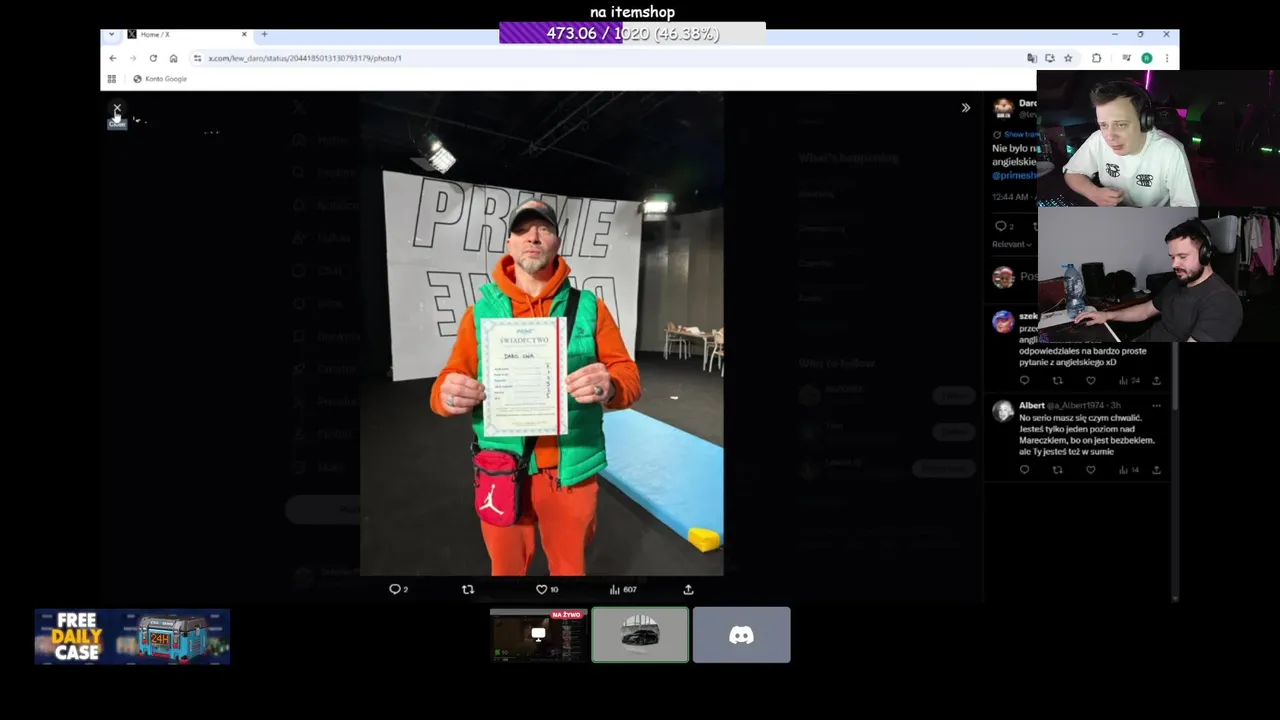Open site information icon in the address bar
This screenshot has width=1280, height=720.
tap(197, 58)
